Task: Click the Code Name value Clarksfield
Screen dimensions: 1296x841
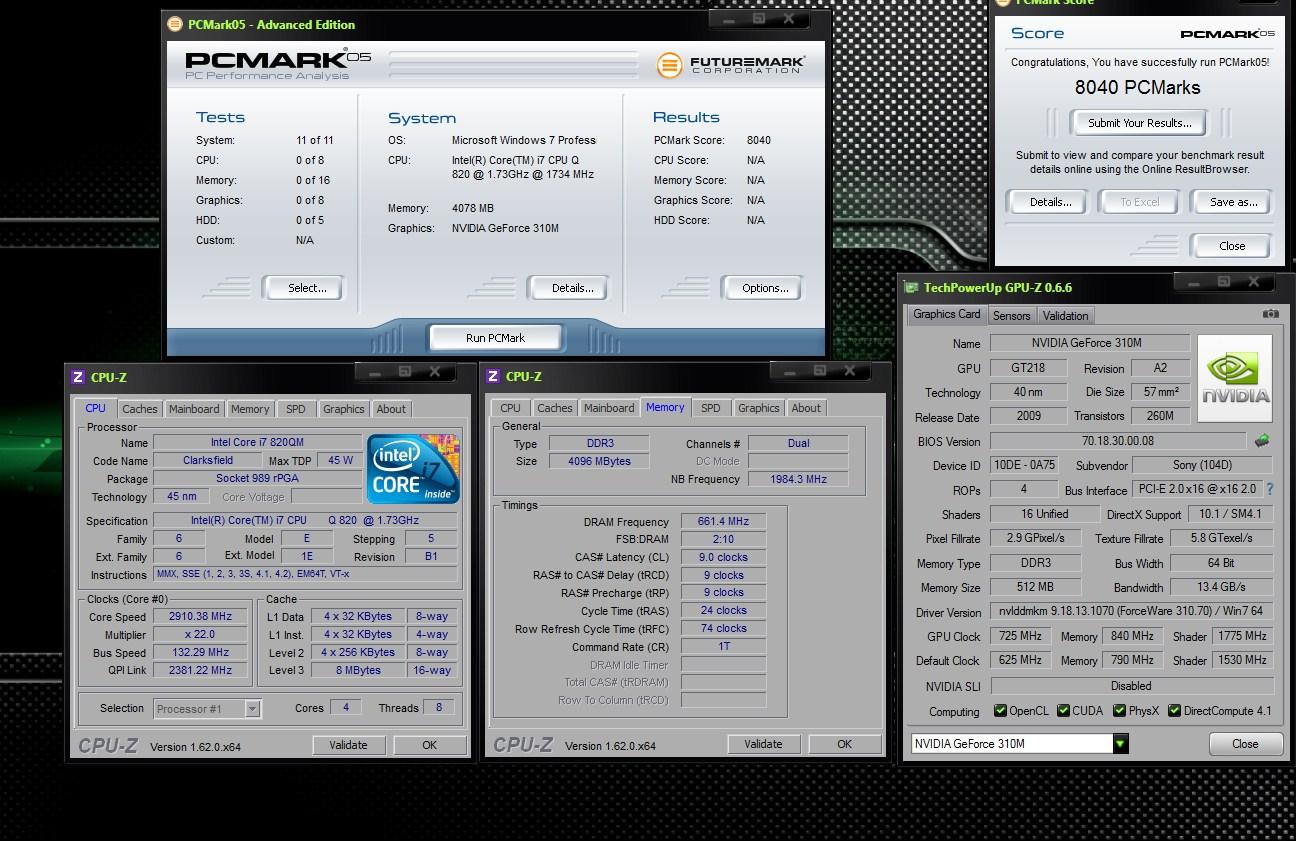Action: pyautogui.click(x=208, y=461)
